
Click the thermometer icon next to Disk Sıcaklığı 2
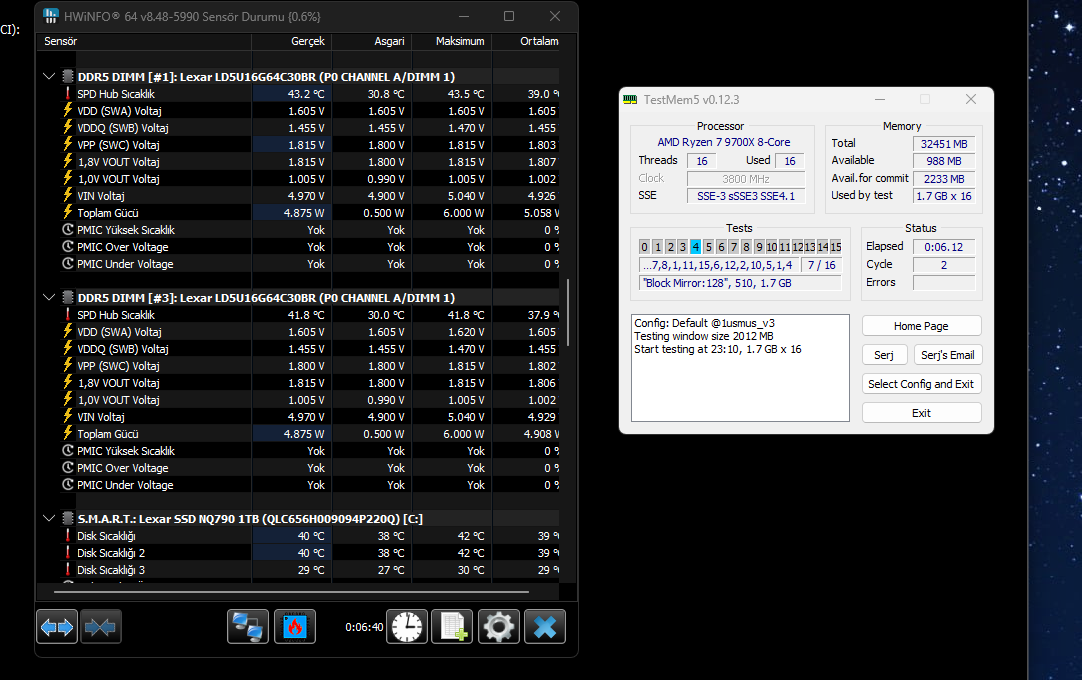68,552
